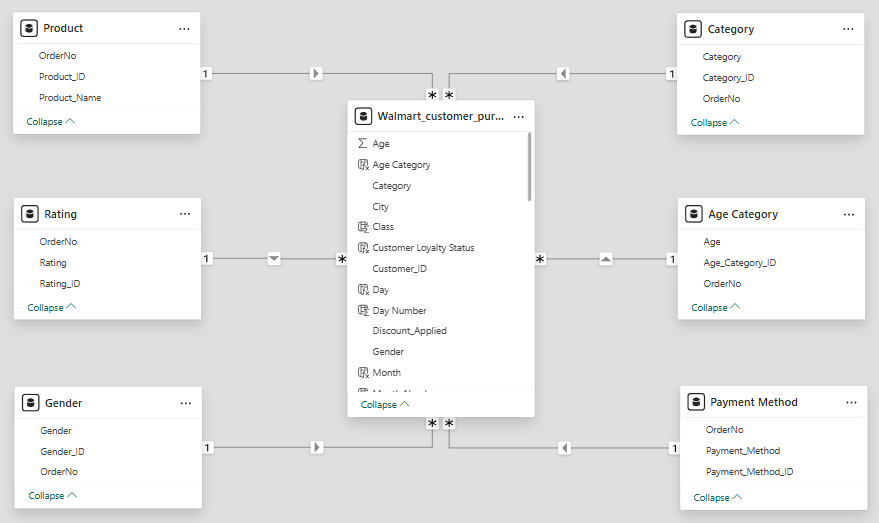Collapse the Gender table card
The height and width of the screenshot is (523, 879).
pyautogui.click(x=53, y=496)
